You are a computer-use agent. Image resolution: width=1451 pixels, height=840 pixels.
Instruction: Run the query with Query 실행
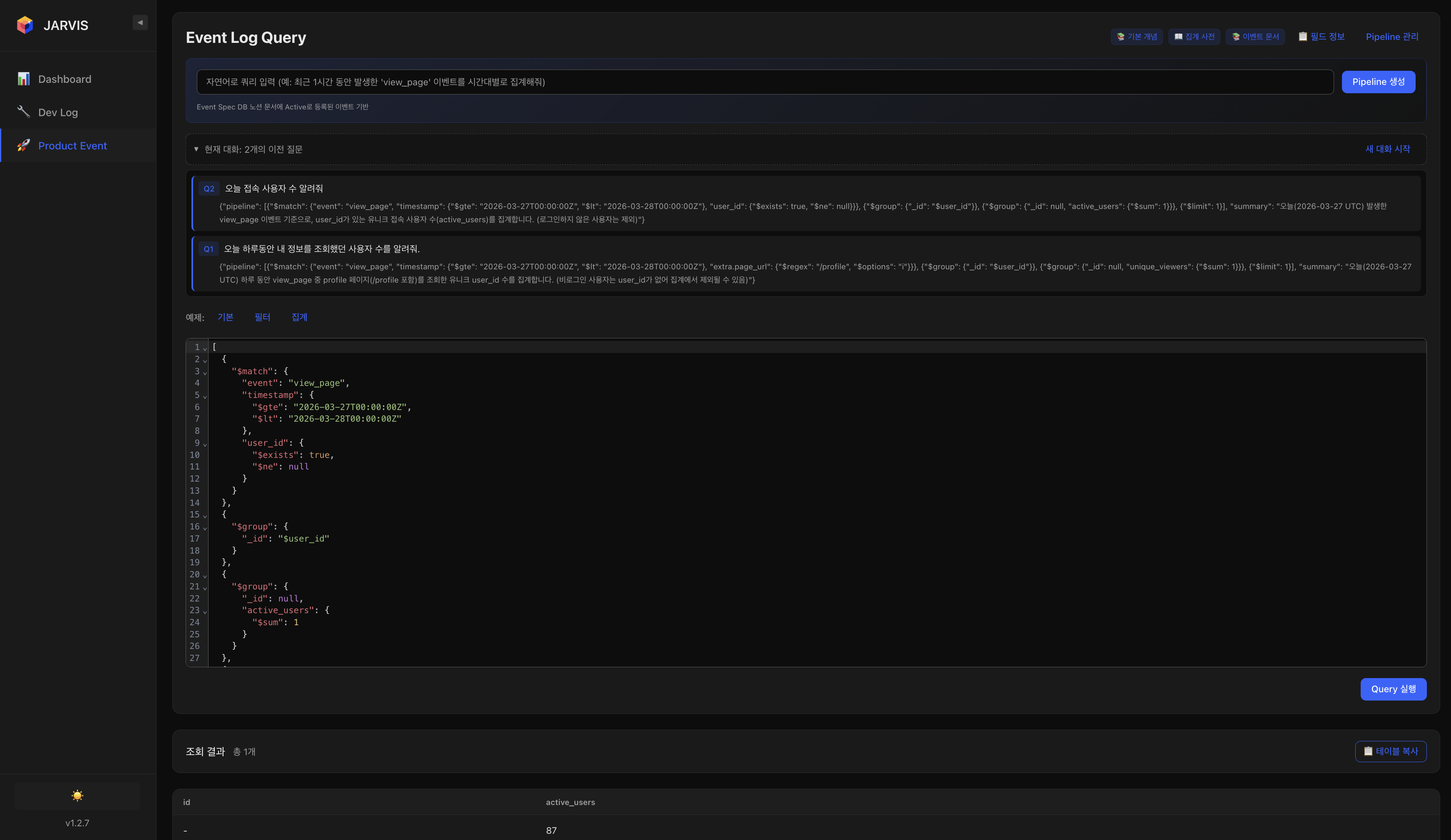[1394, 688]
